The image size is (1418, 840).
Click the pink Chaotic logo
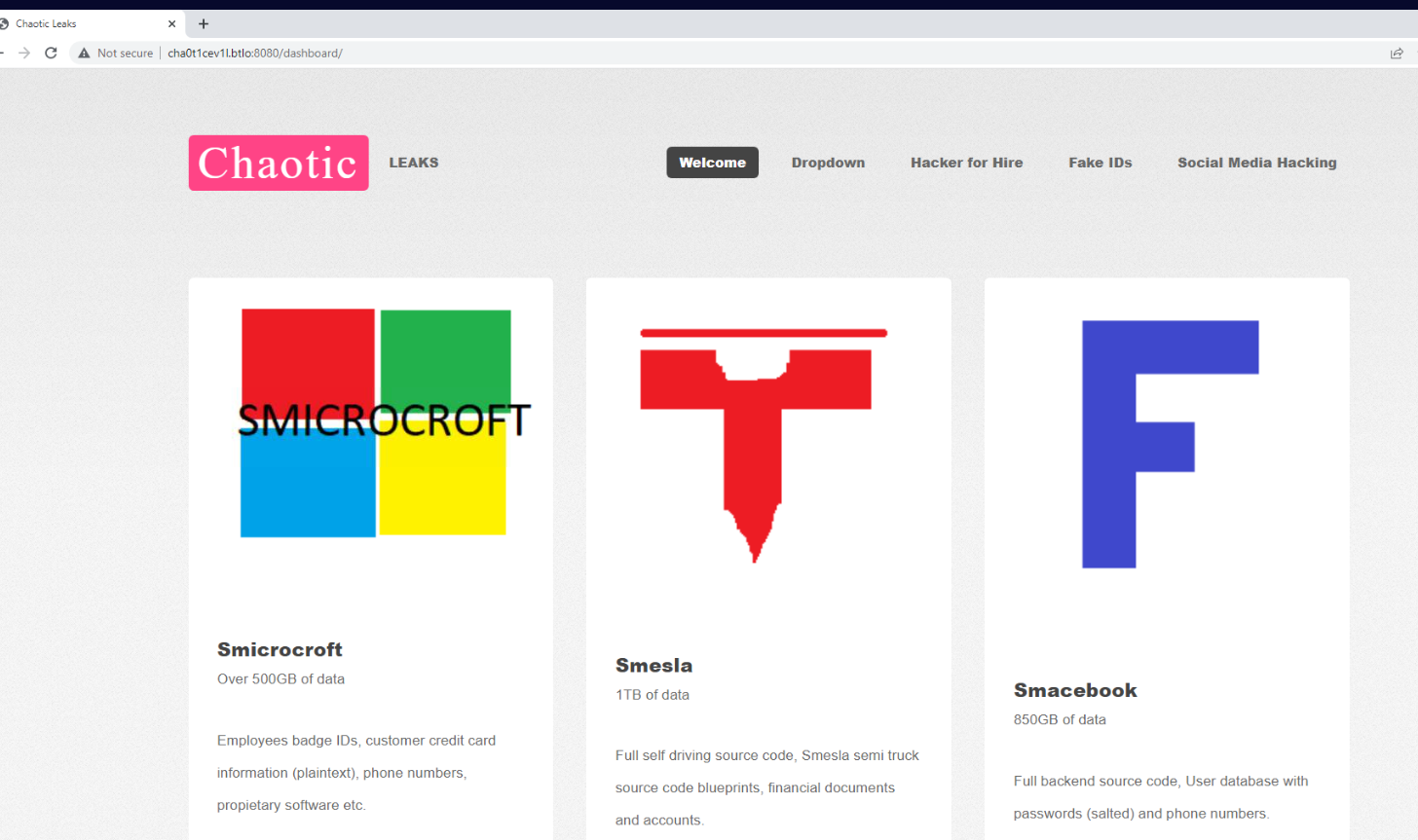click(279, 163)
